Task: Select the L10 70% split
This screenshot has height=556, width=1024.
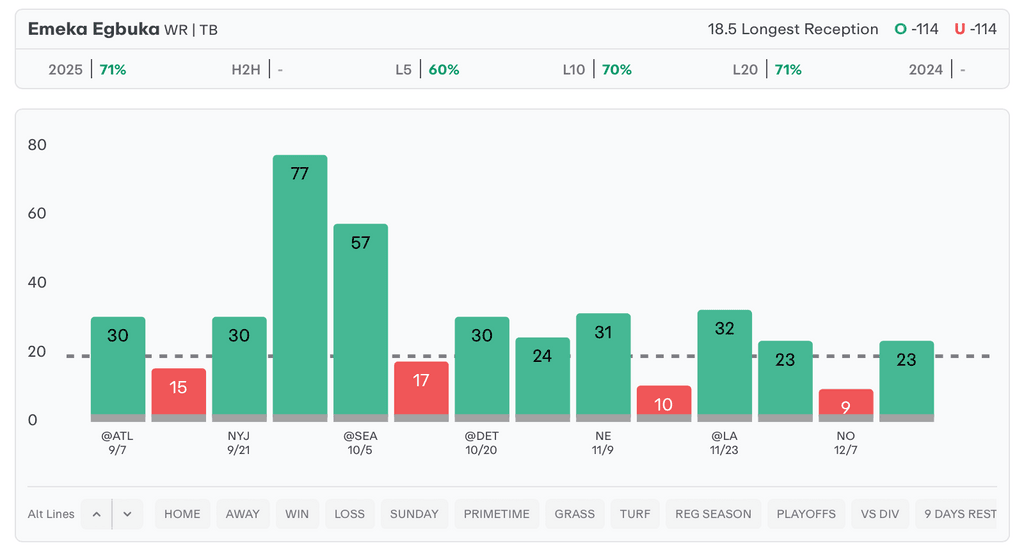Action: click(x=597, y=70)
